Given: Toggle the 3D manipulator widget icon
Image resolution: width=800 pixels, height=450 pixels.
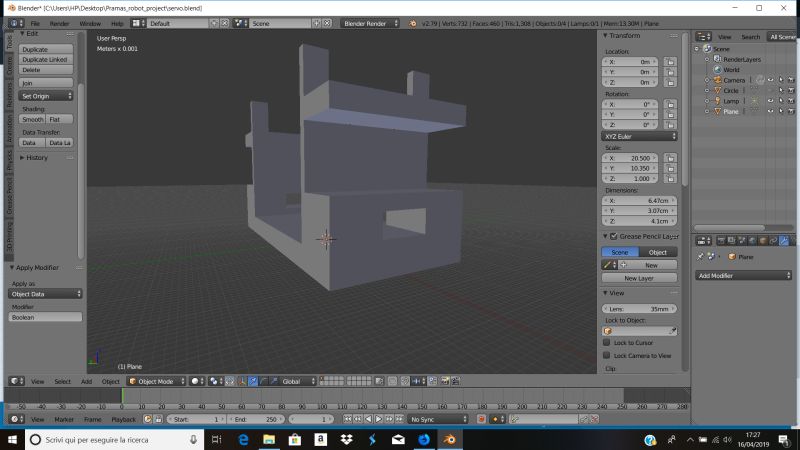Looking at the screenshot, I should coord(242,381).
